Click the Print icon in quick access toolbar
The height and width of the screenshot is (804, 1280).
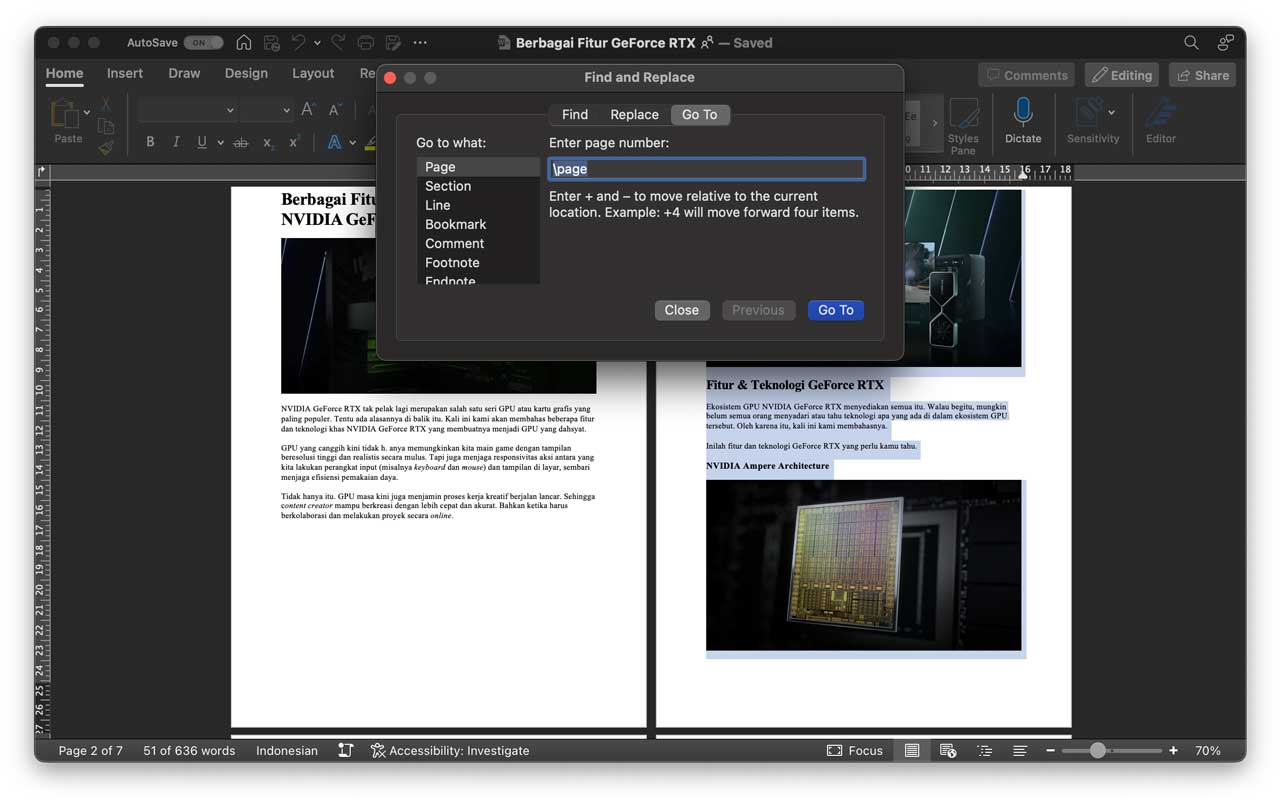pos(366,43)
